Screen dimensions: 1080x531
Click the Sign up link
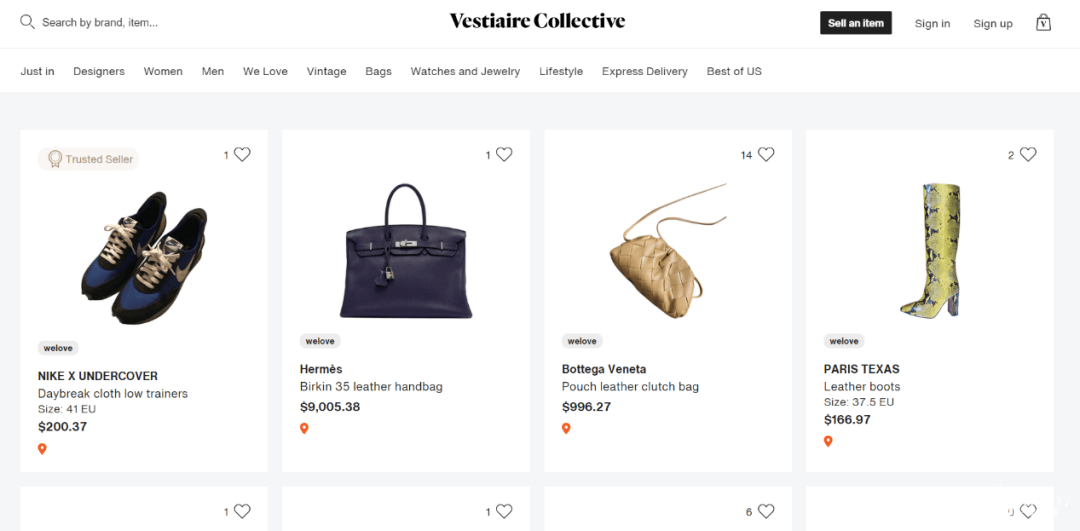[993, 23]
